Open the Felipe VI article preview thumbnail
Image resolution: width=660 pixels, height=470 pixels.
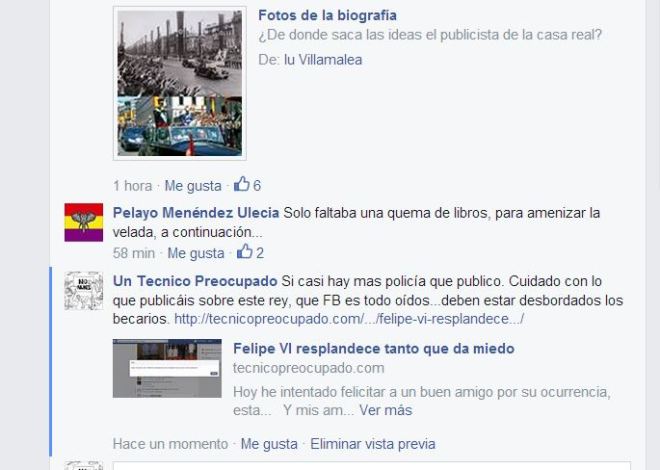(x=167, y=368)
